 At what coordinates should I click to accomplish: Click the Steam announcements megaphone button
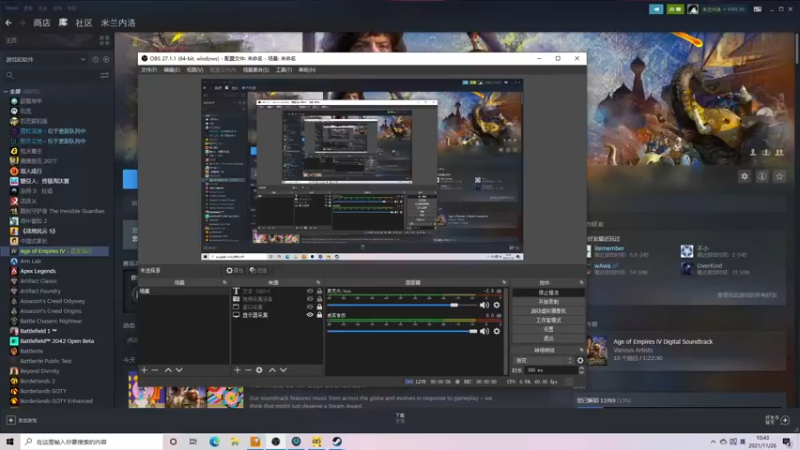656,9
